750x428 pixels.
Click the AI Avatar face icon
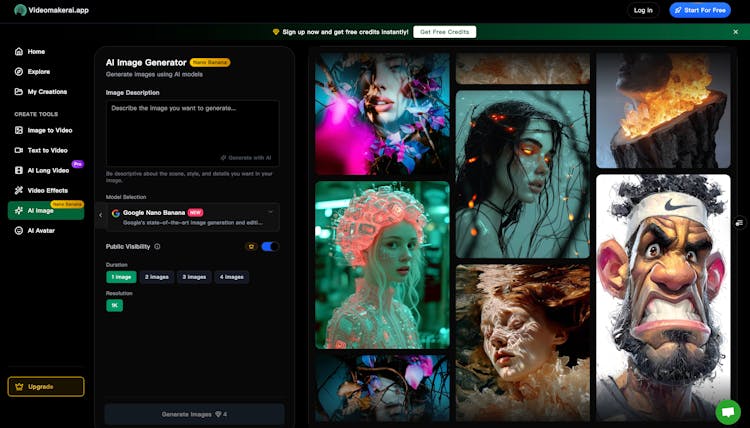[x=19, y=230]
